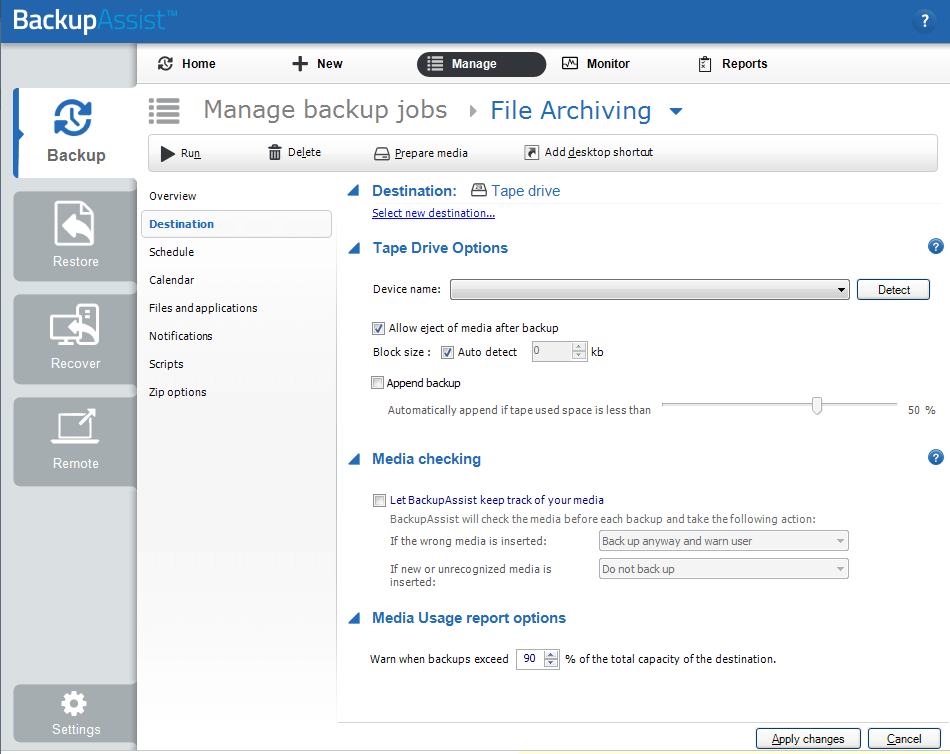The image size is (950, 754).
Task: Switch to the Monitor tab
Action: (x=595, y=63)
